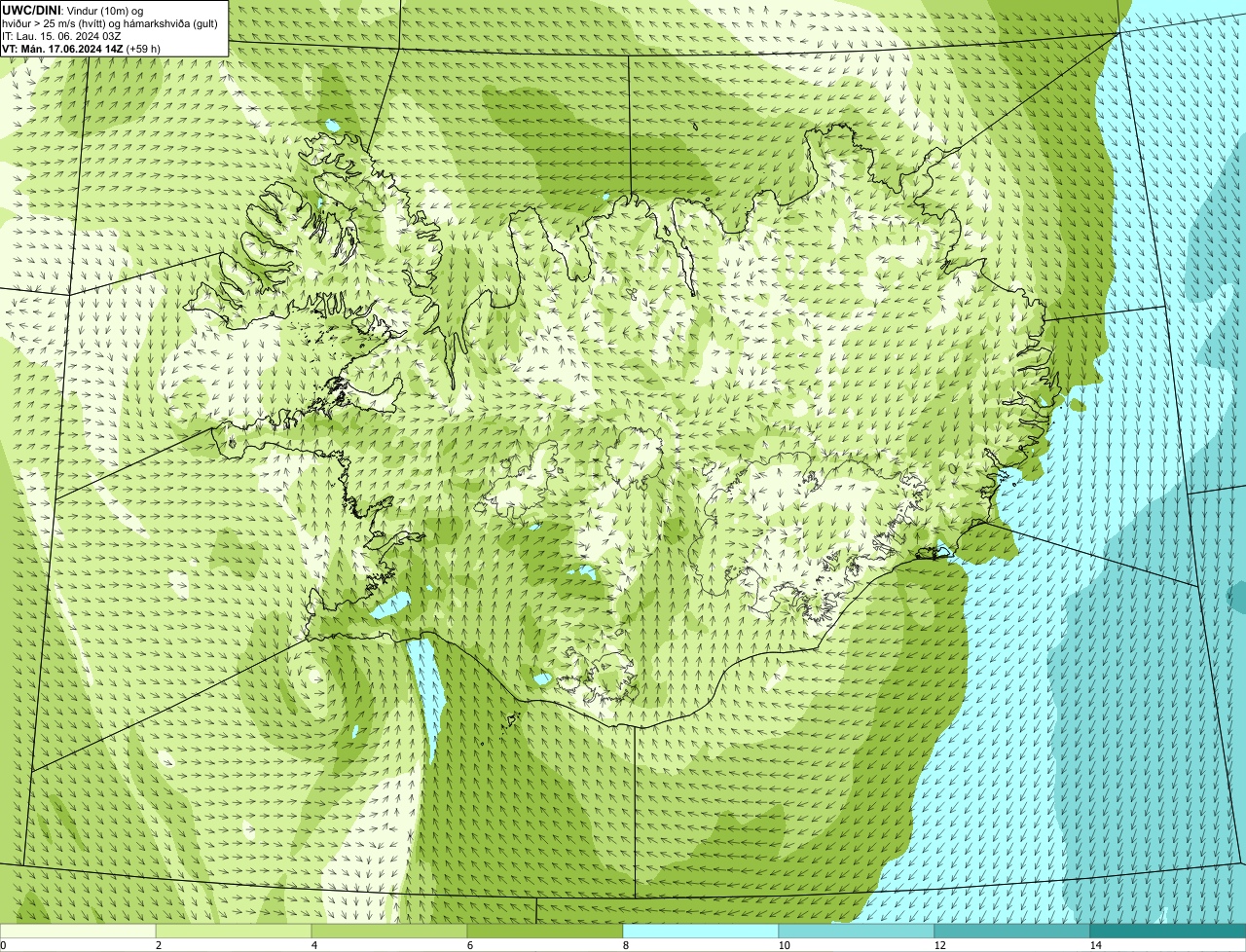The width and height of the screenshot is (1246, 952).
Task: Click the legend swatch for 0–2 m/s
Action: 78,931
